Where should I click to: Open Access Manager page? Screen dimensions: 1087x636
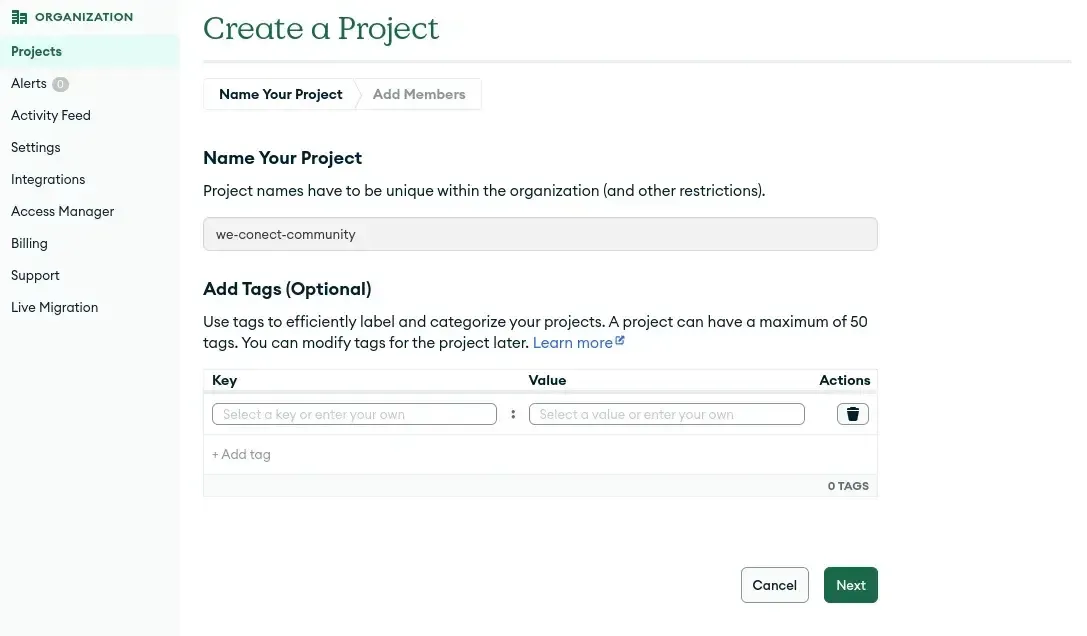[62, 211]
